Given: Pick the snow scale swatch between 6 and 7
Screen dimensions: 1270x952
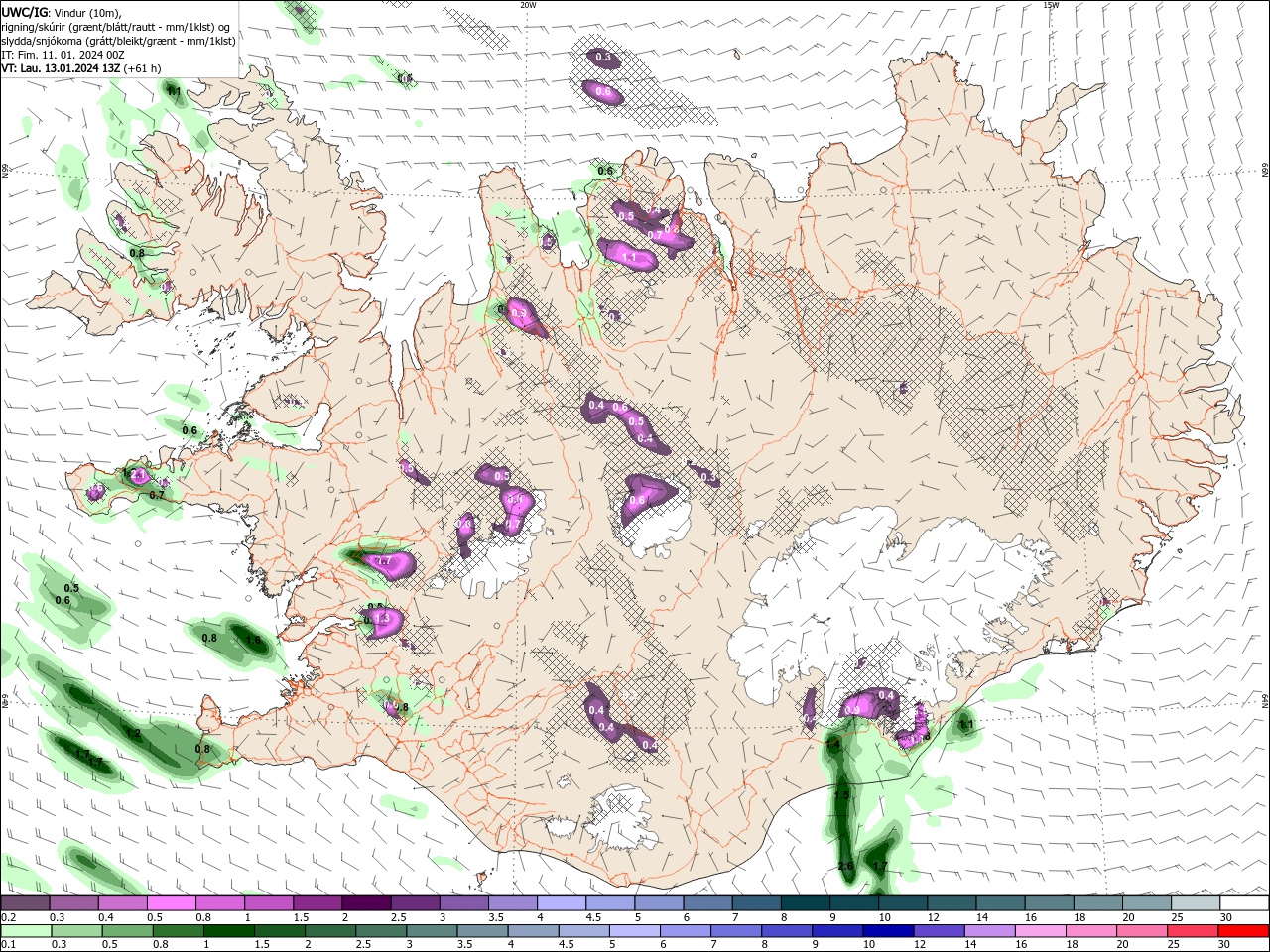Looking at the screenshot, I should (706, 903).
